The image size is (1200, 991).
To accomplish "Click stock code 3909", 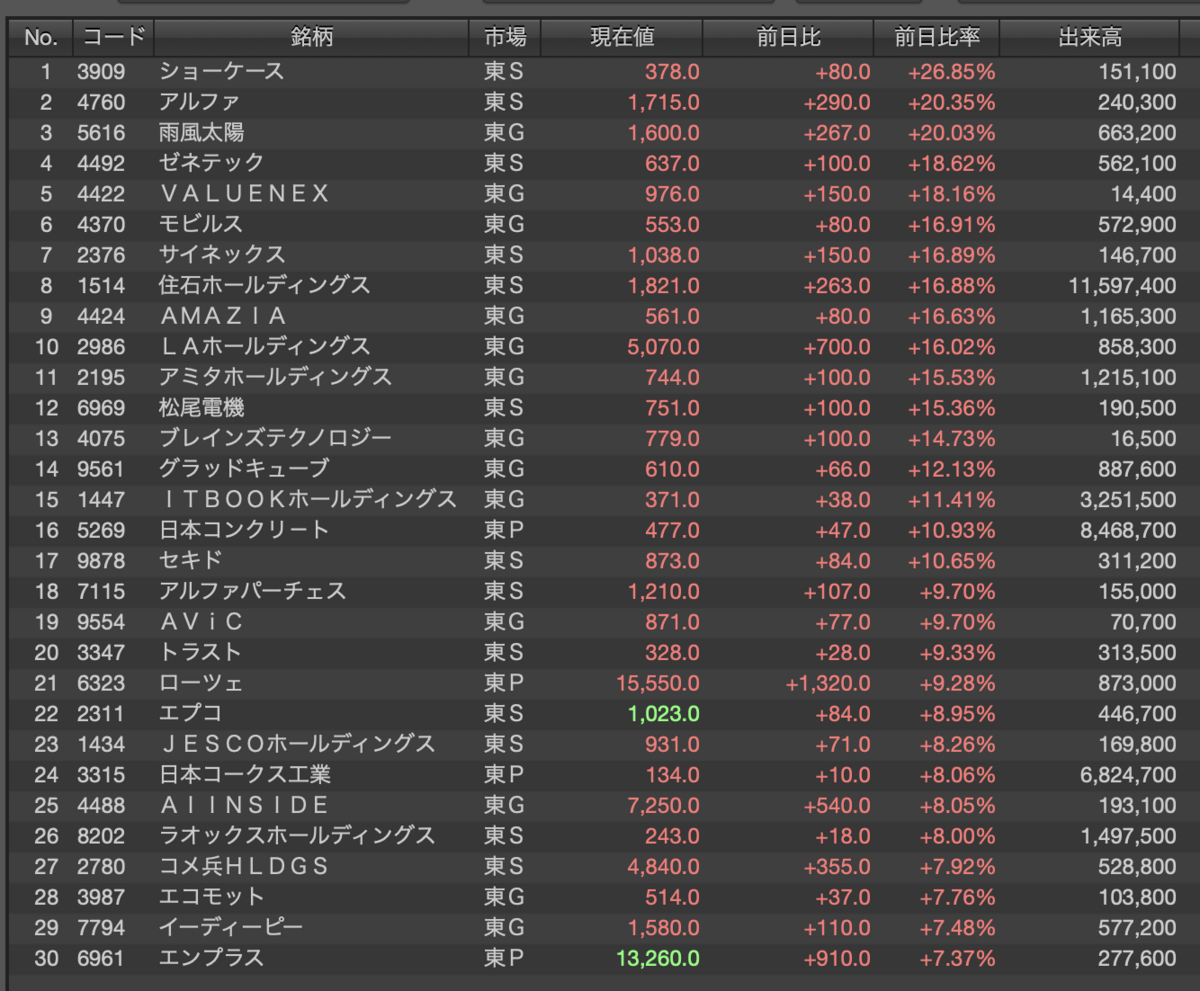I will tap(101, 72).
